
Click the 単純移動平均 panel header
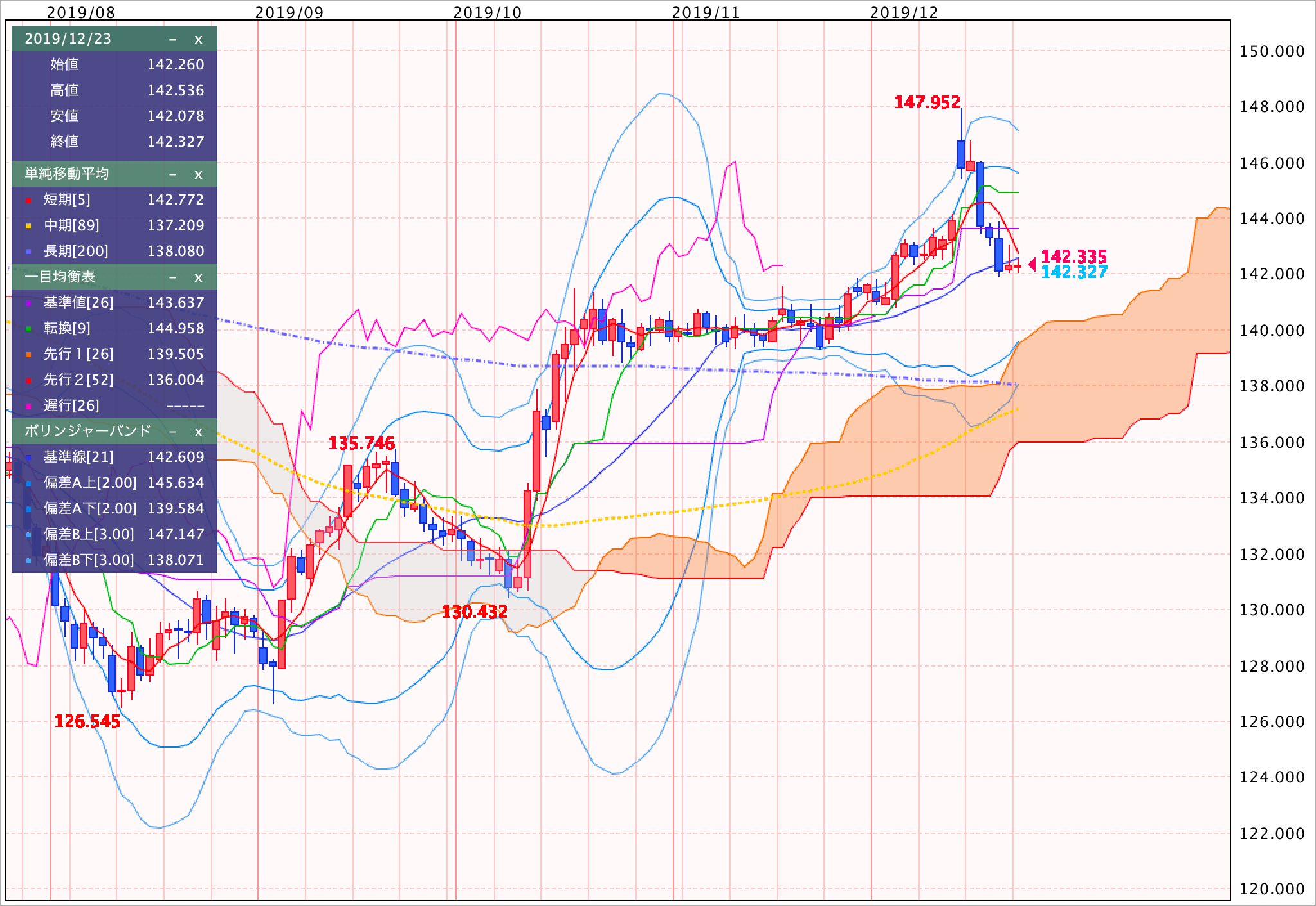tap(114, 174)
